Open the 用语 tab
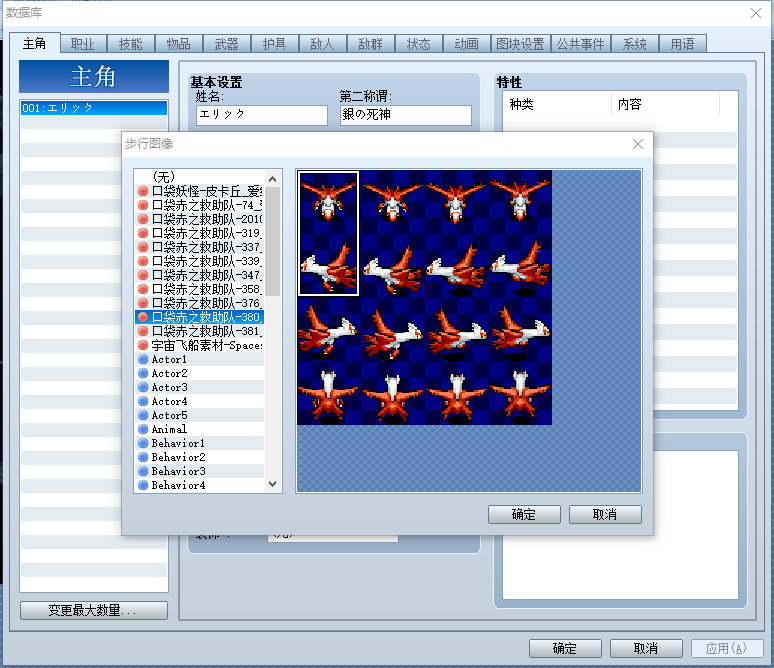Image resolution: width=774 pixels, height=668 pixels. coord(683,44)
